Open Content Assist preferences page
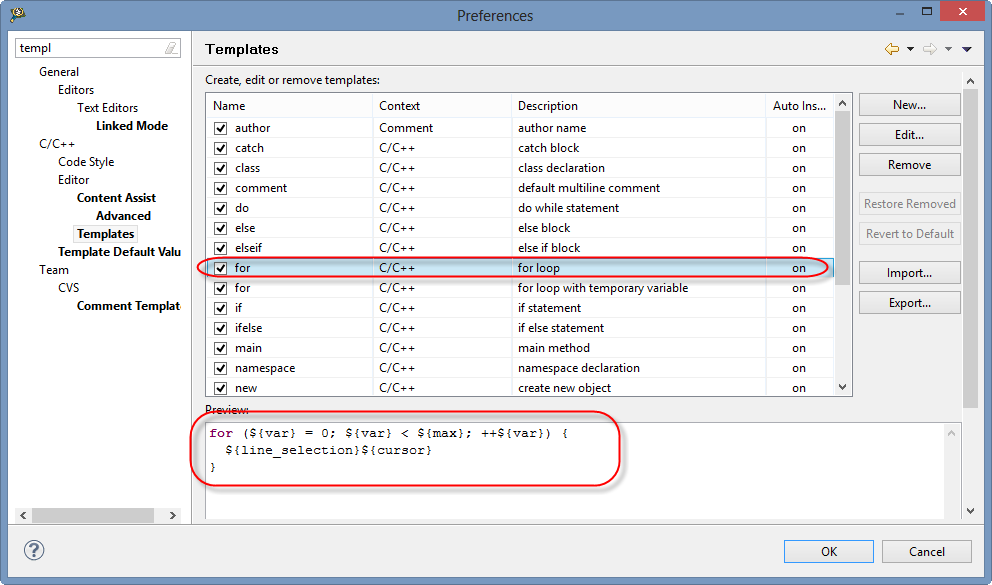 [116, 198]
